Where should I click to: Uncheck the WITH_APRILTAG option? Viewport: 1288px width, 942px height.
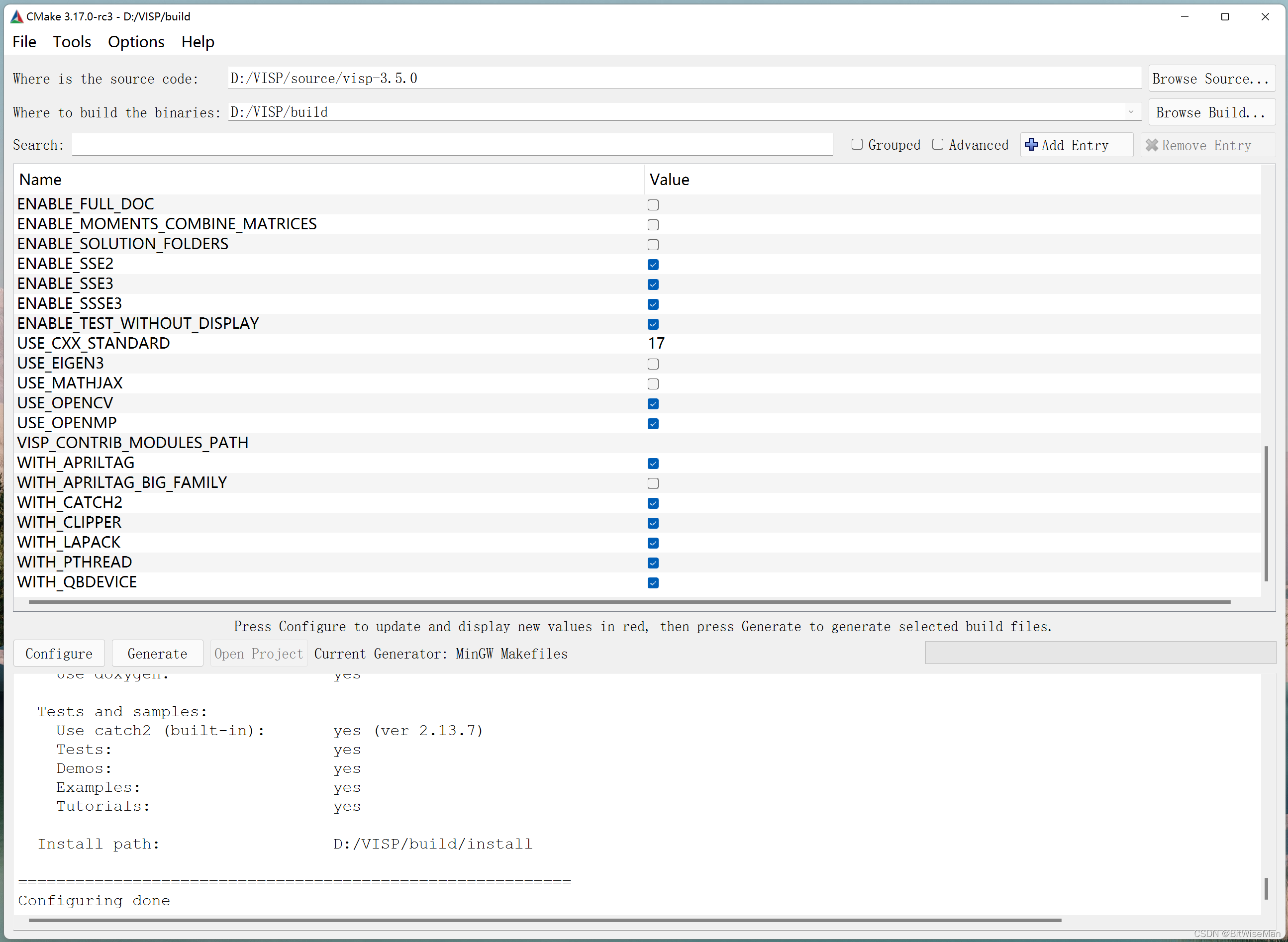[x=653, y=464]
